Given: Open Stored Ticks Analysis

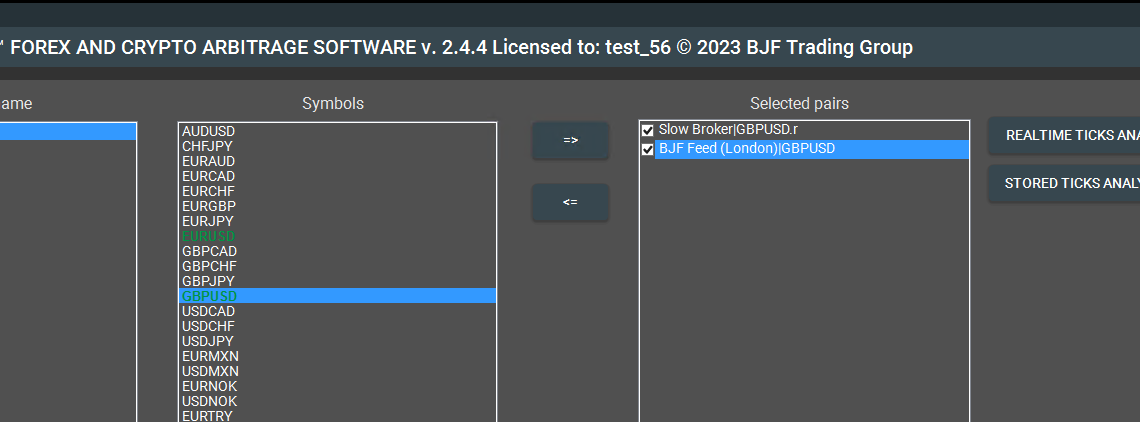Looking at the screenshot, I should (x=1064, y=183).
